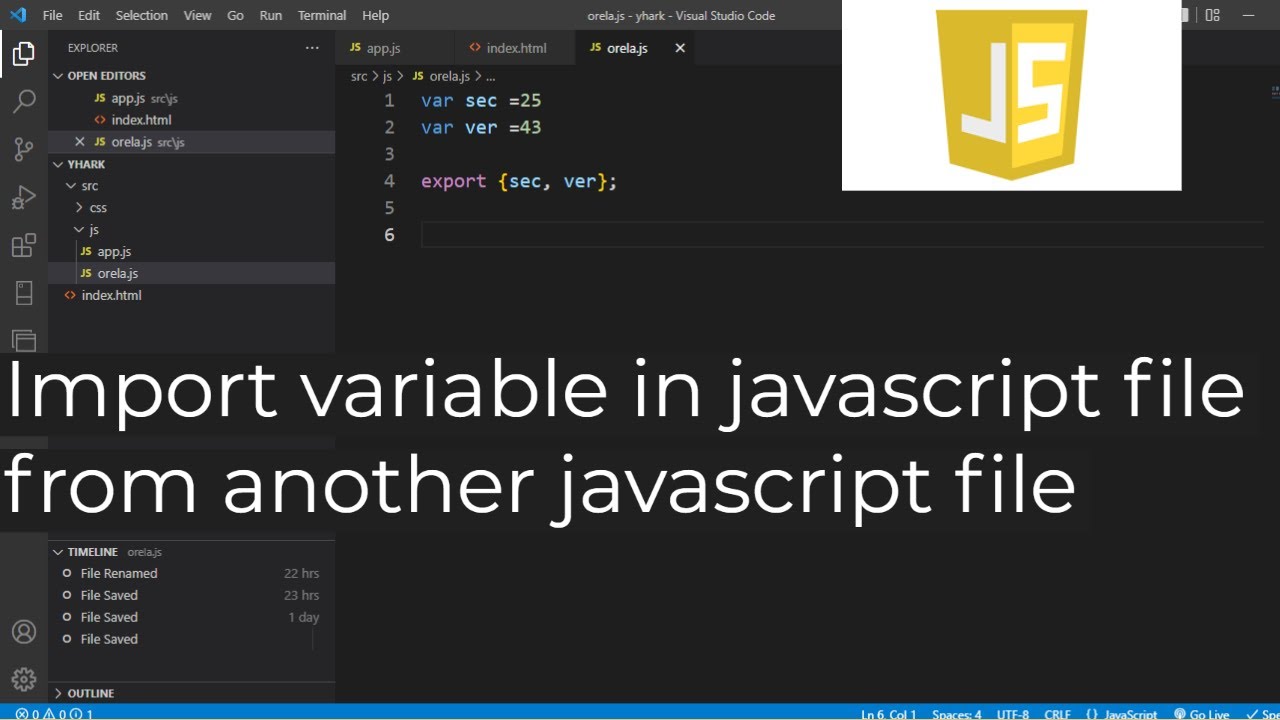Open the Accounts menu icon

coord(24,632)
